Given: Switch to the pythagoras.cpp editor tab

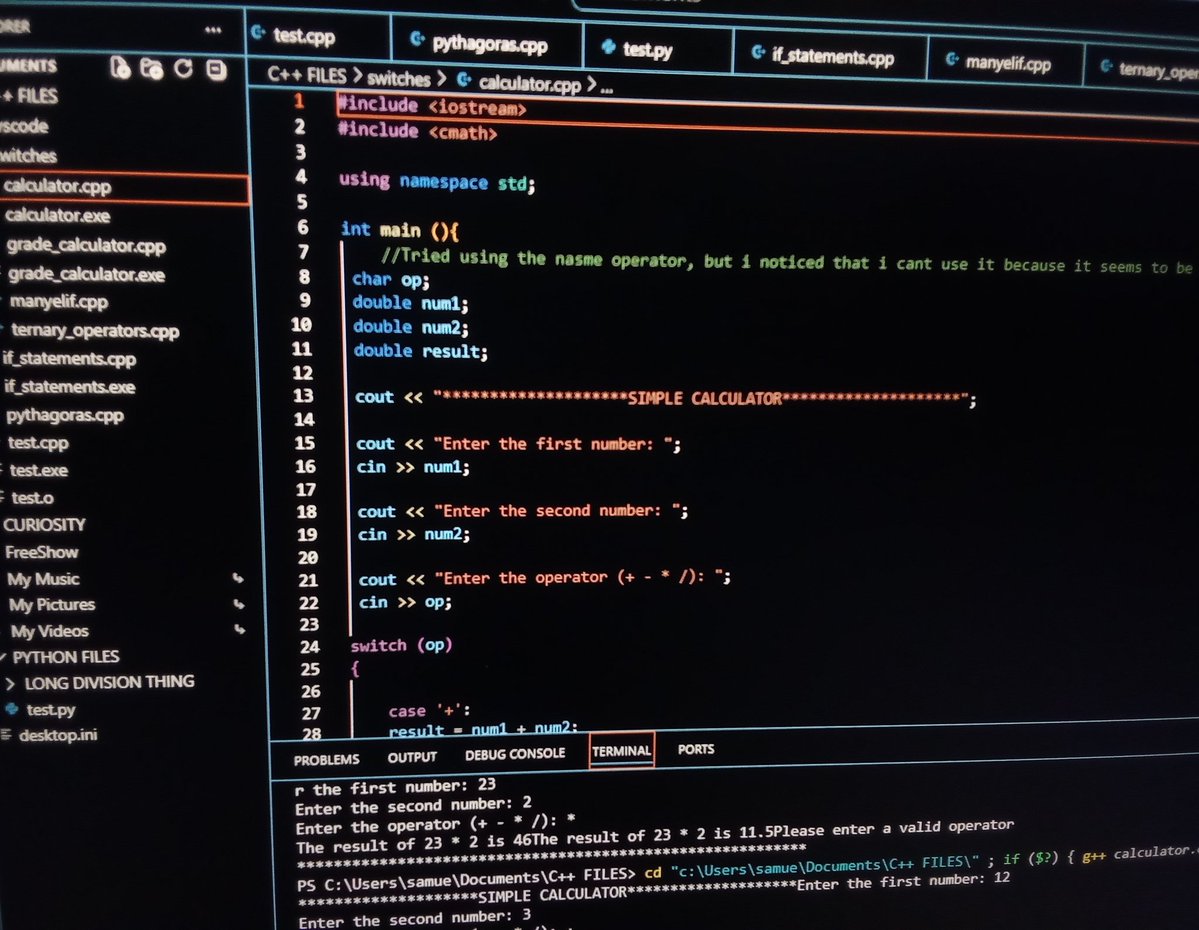Looking at the screenshot, I should point(489,44).
